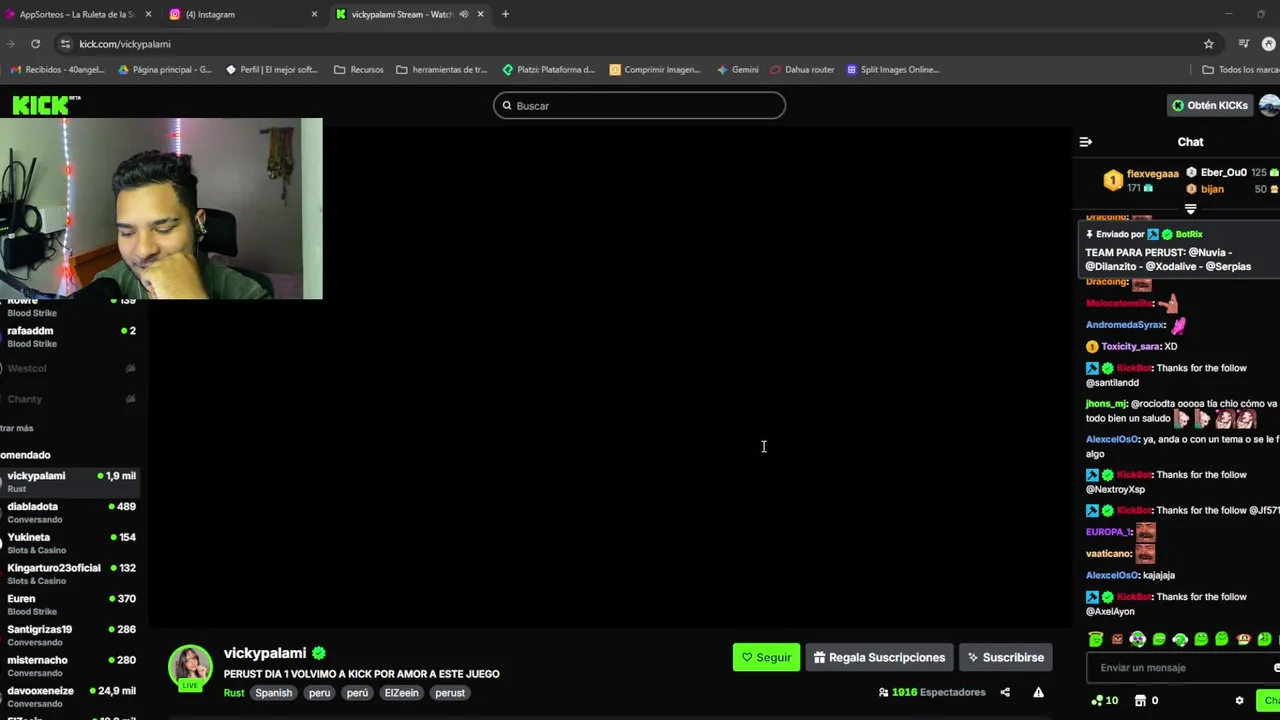Open Santigrizas19 channel in sidebar
The height and width of the screenshot is (720, 1280).
coord(70,635)
